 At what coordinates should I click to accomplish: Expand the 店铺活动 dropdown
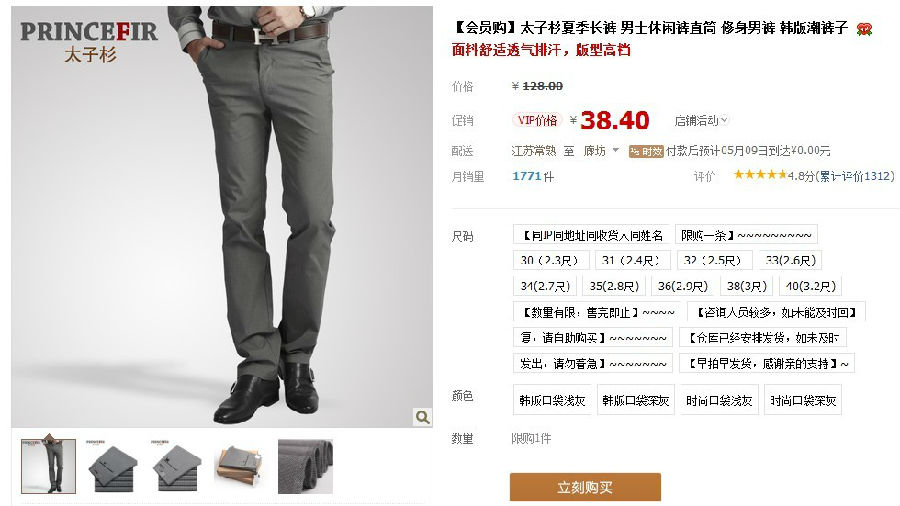click(x=701, y=120)
